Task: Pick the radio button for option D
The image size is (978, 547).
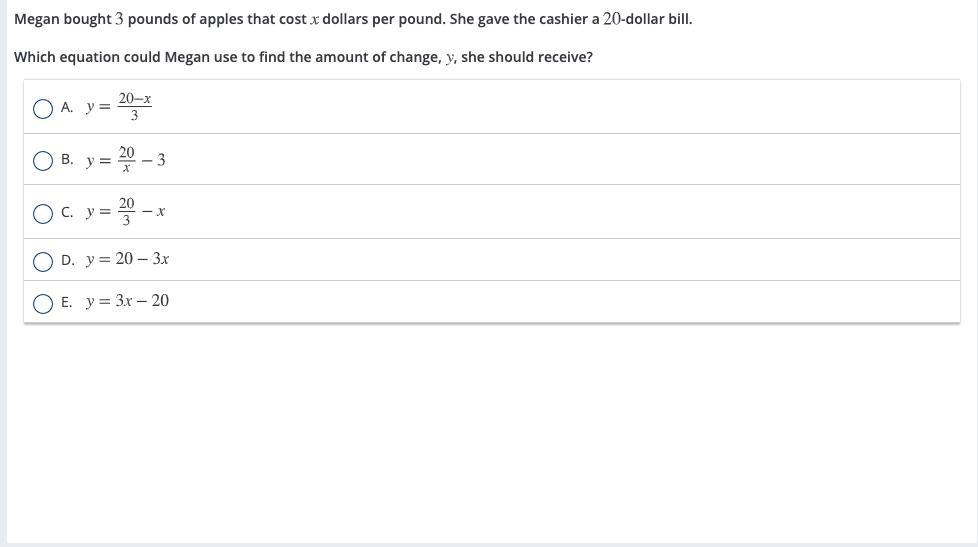Action: click(x=42, y=261)
